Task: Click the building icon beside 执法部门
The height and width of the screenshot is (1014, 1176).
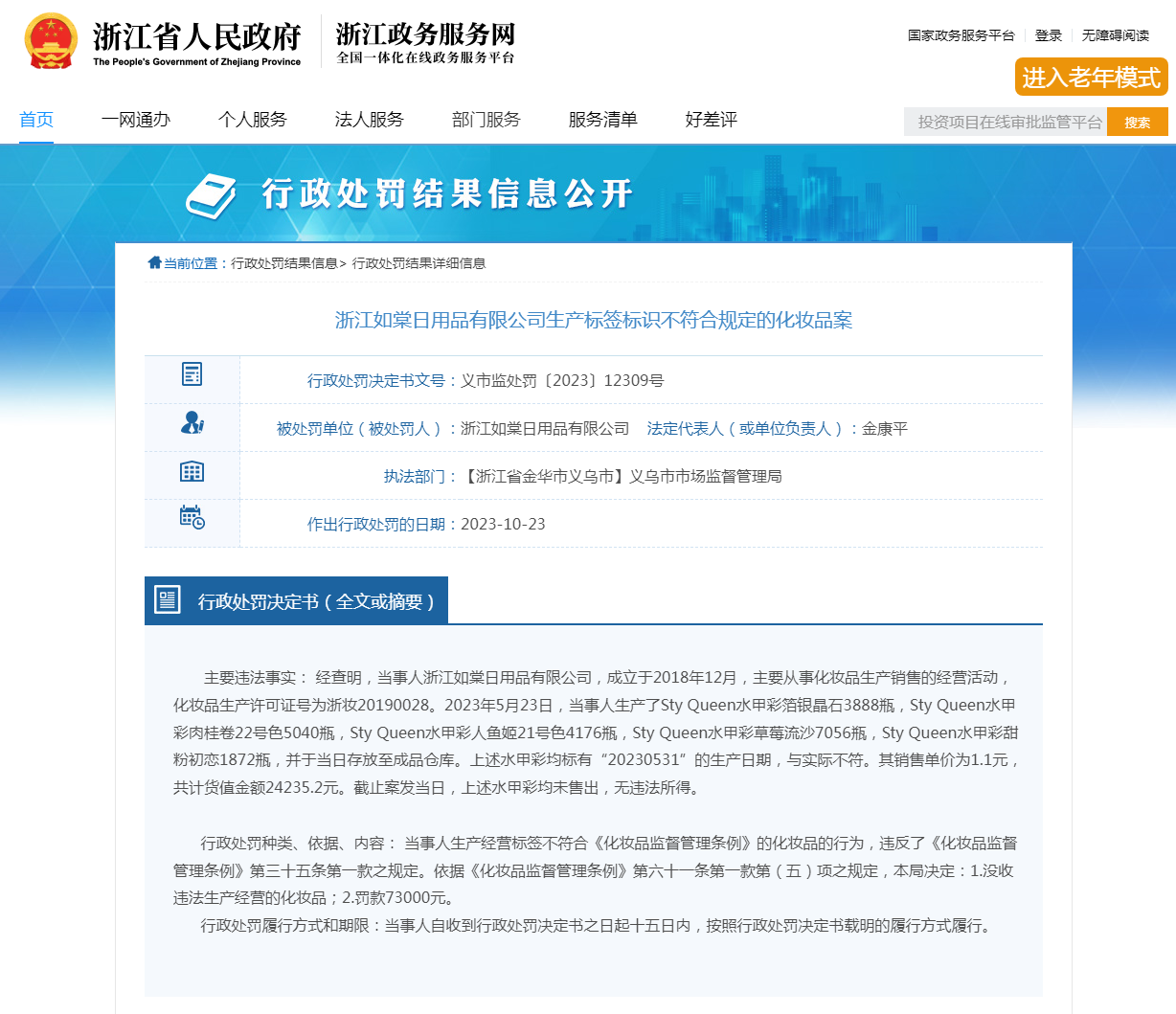Action: coord(192,471)
